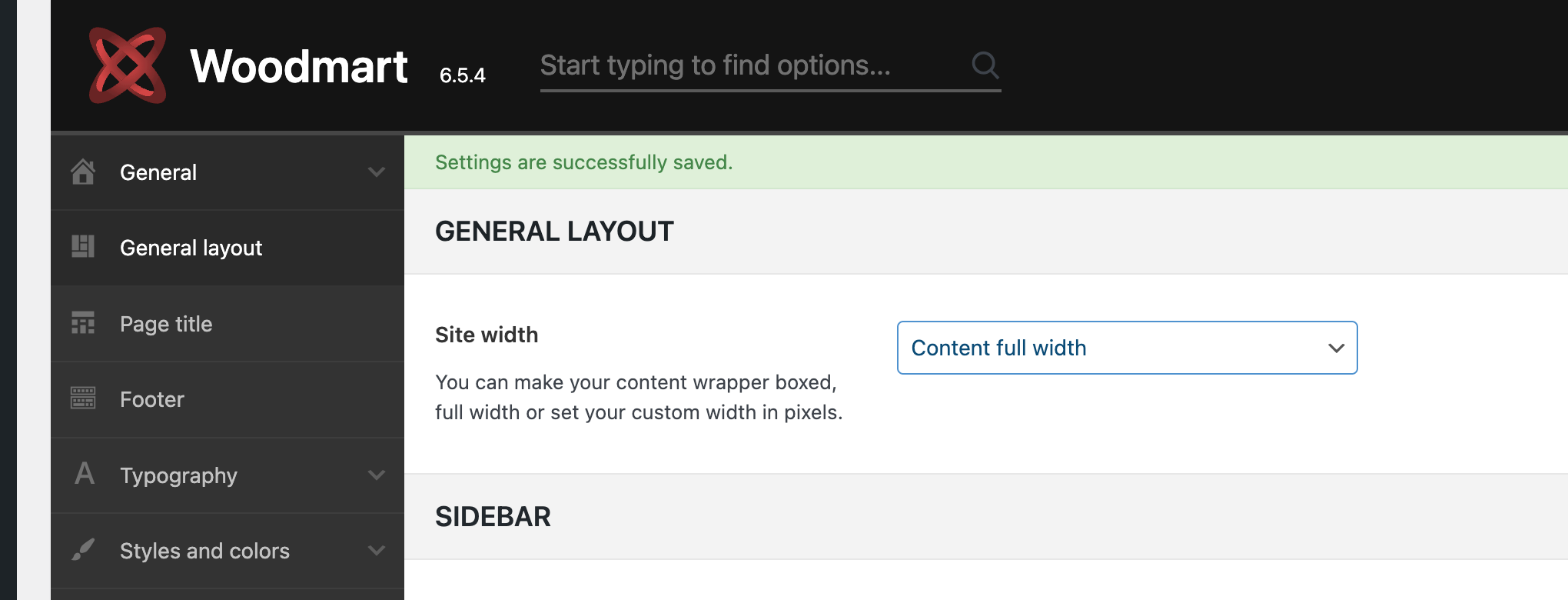Click the settings saved success notice

point(986,162)
